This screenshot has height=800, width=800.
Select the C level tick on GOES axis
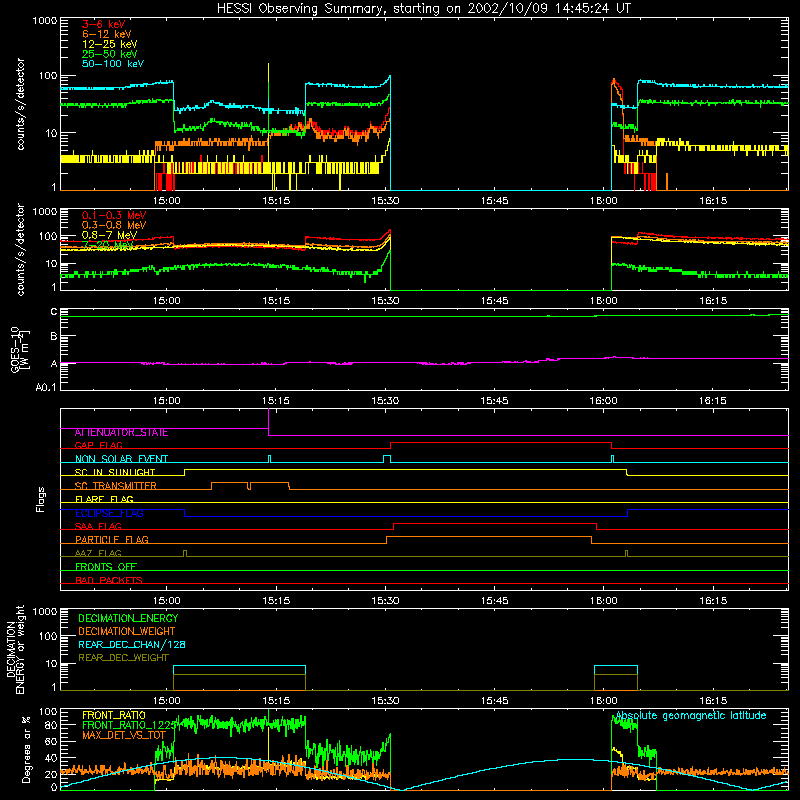click(54, 312)
